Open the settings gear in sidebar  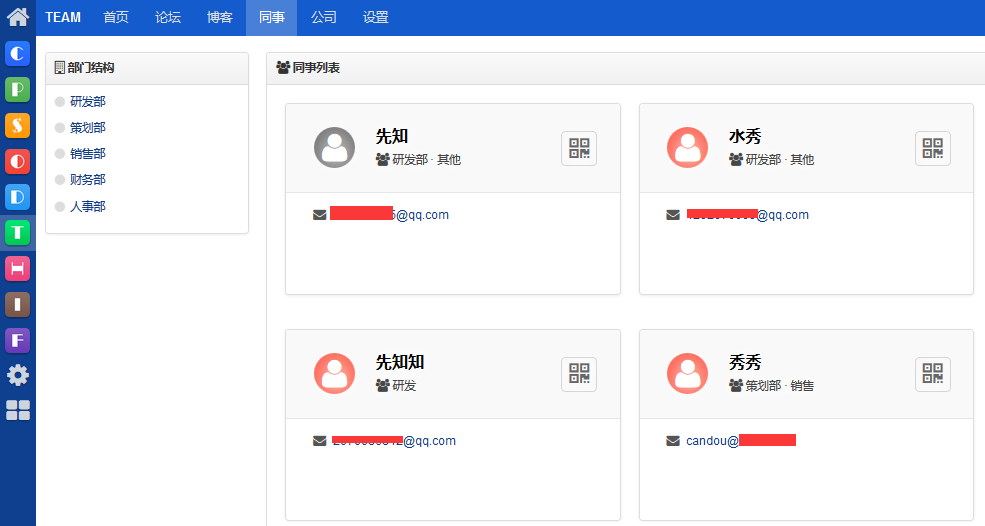(x=18, y=375)
